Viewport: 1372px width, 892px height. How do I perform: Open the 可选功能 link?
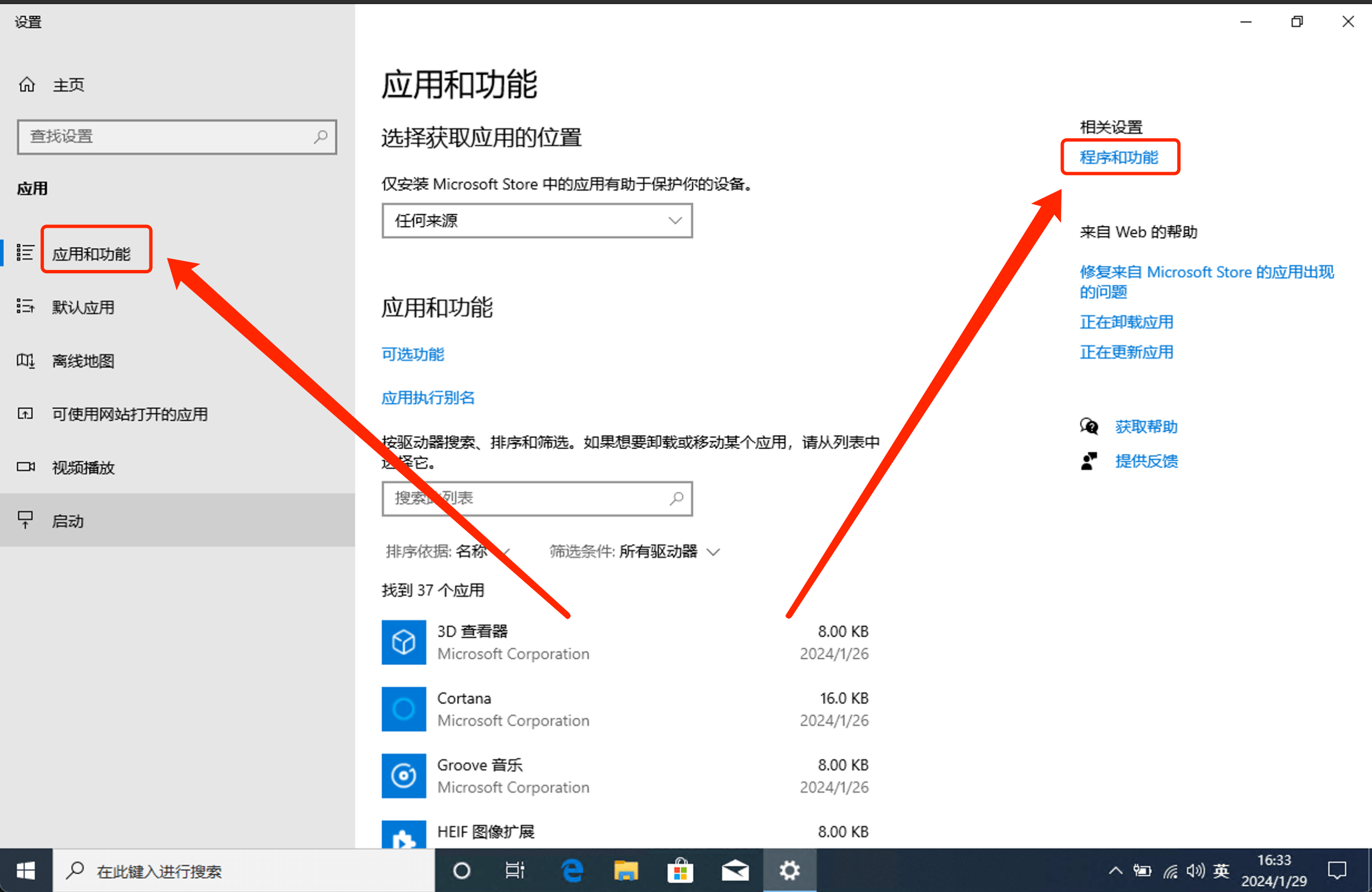(x=413, y=354)
